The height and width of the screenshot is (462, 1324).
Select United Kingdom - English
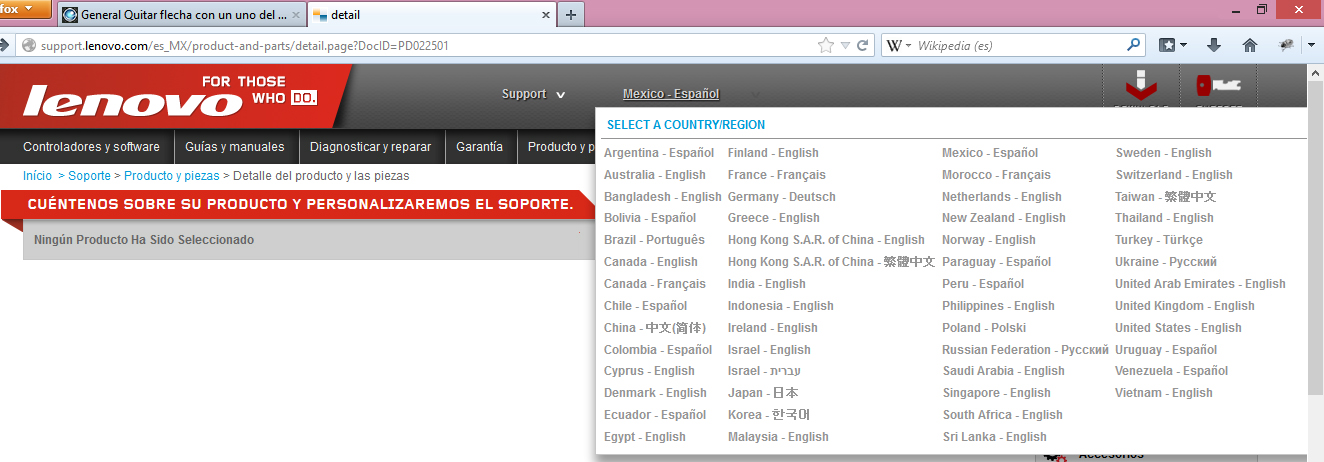1185,306
